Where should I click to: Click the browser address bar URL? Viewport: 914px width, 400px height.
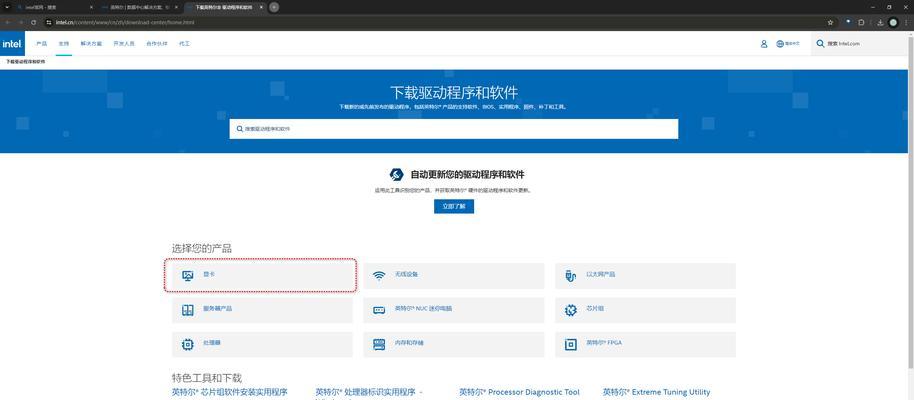[125, 22]
